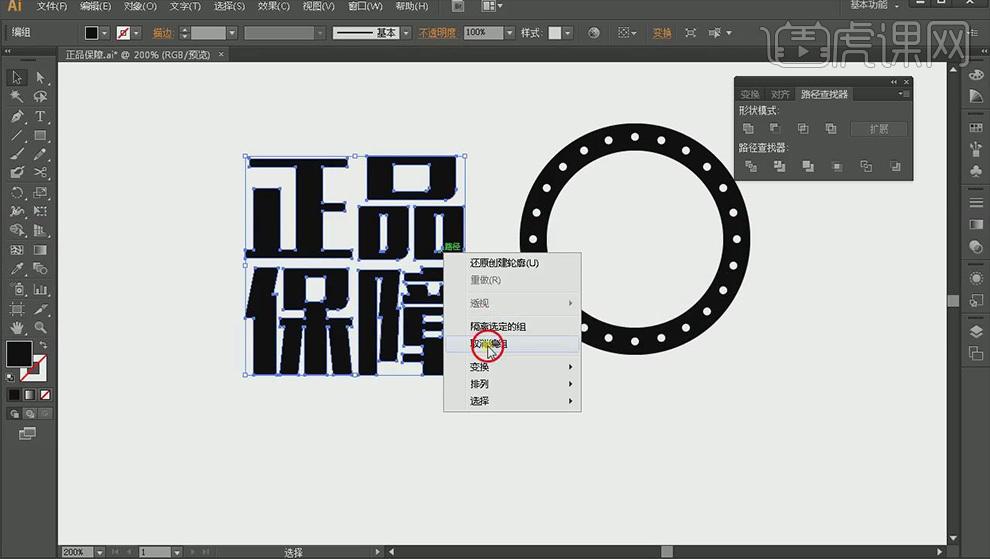Select the Rotate tool
990x559 pixels.
[x=16, y=192]
